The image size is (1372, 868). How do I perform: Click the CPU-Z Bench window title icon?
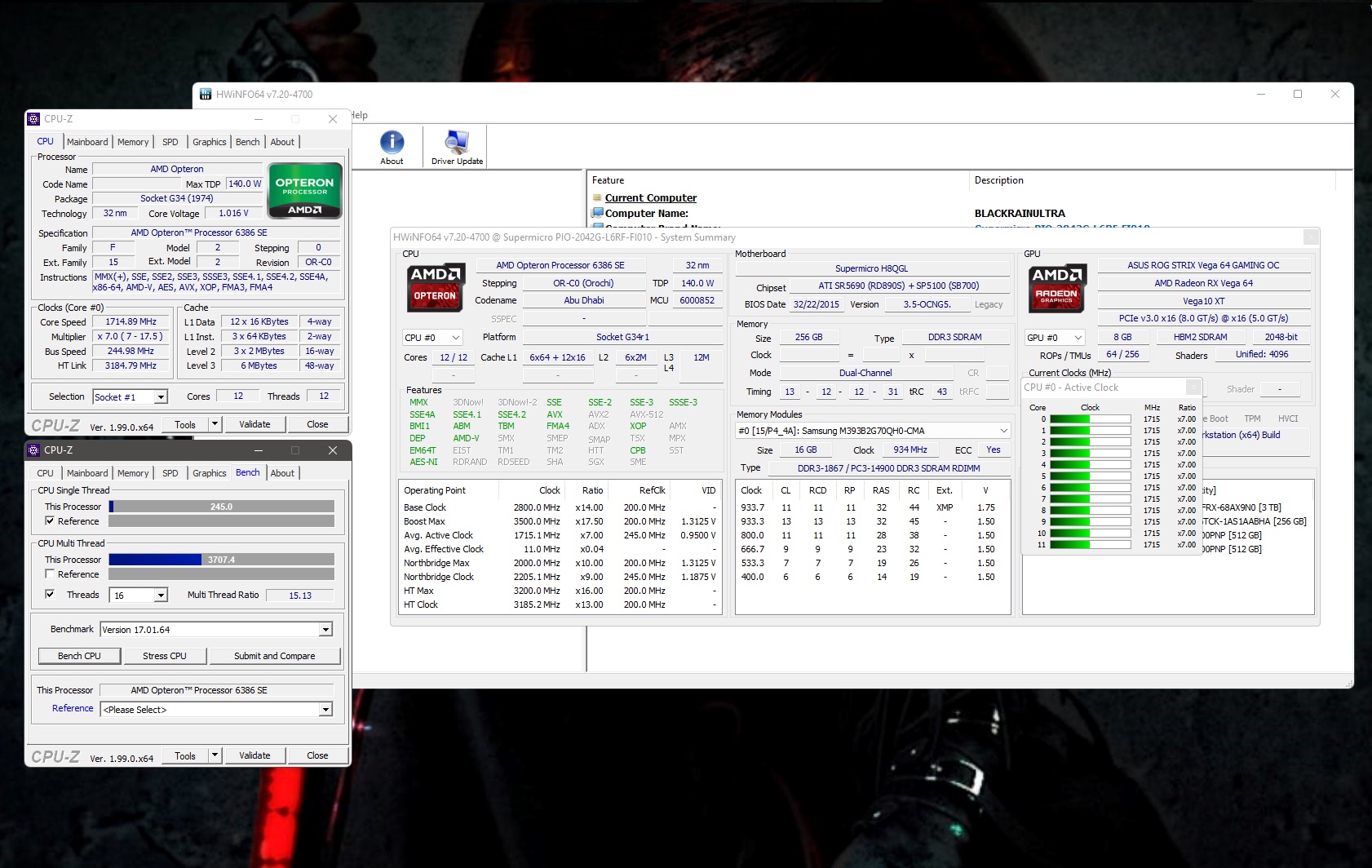[33, 450]
